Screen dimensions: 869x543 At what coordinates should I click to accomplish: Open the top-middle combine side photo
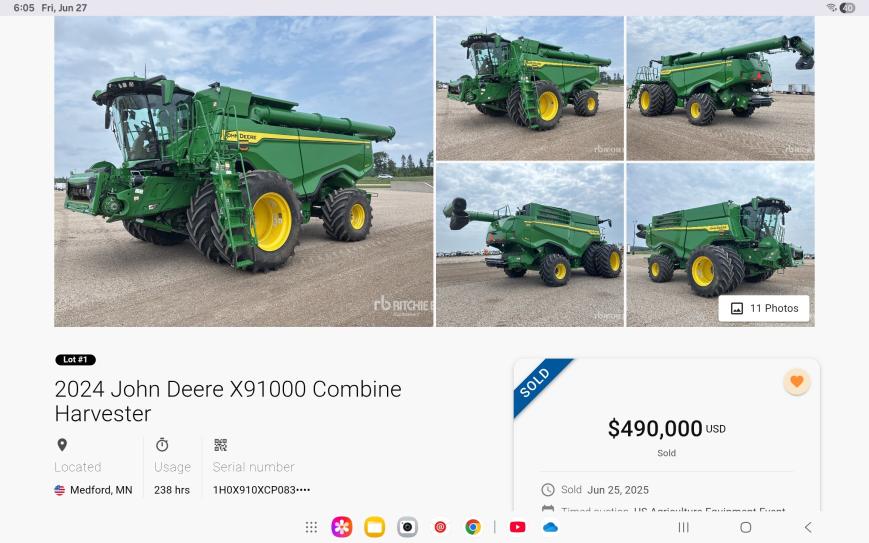pyautogui.click(x=530, y=88)
